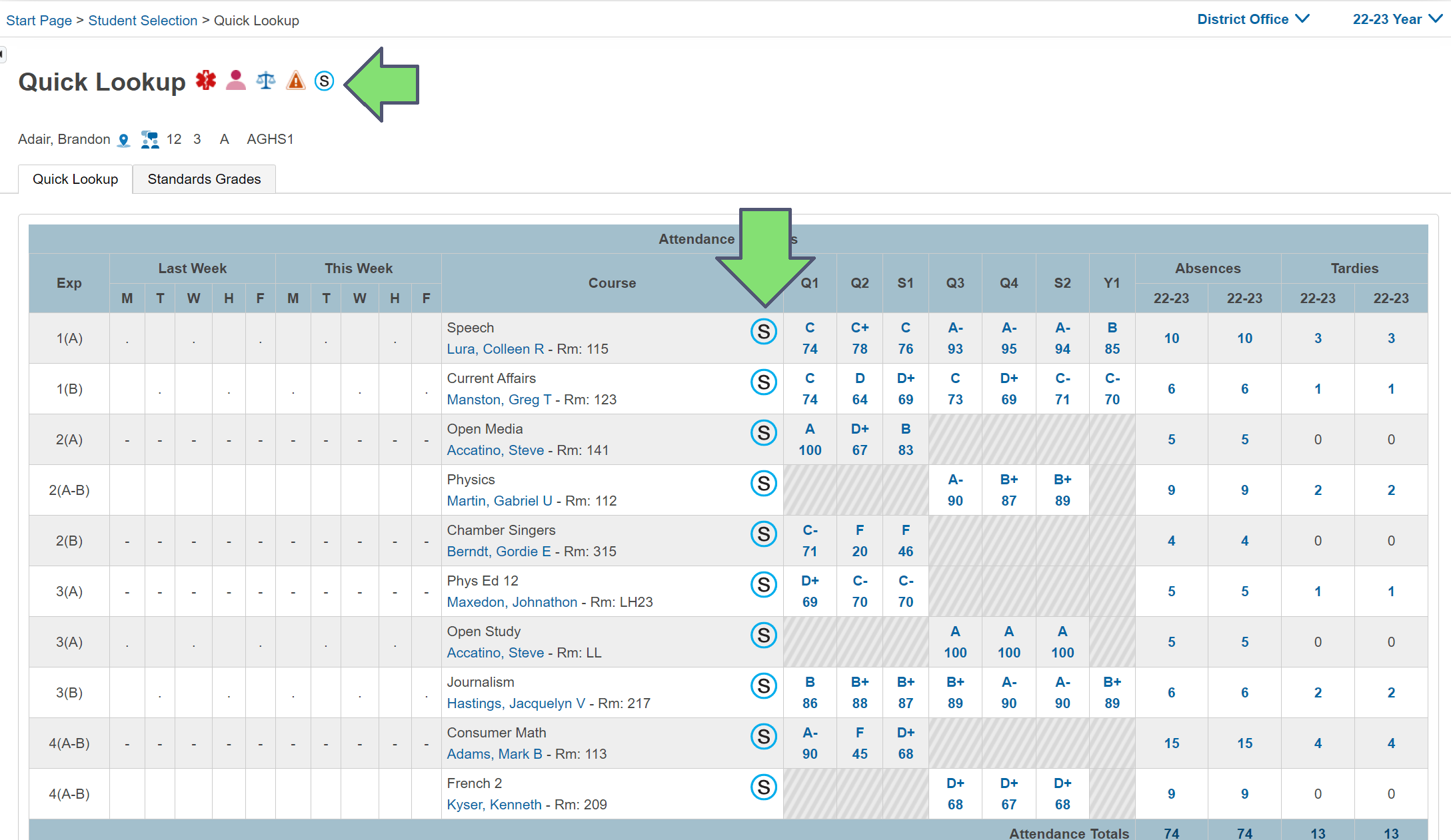Expand the 22-23 Year term selector

coord(1396,19)
